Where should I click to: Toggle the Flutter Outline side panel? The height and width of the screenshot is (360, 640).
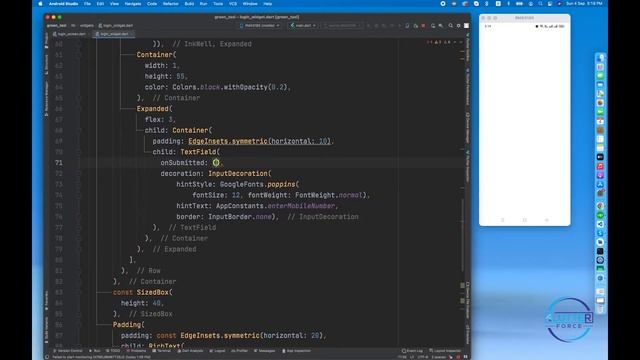[x=467, y=48]
